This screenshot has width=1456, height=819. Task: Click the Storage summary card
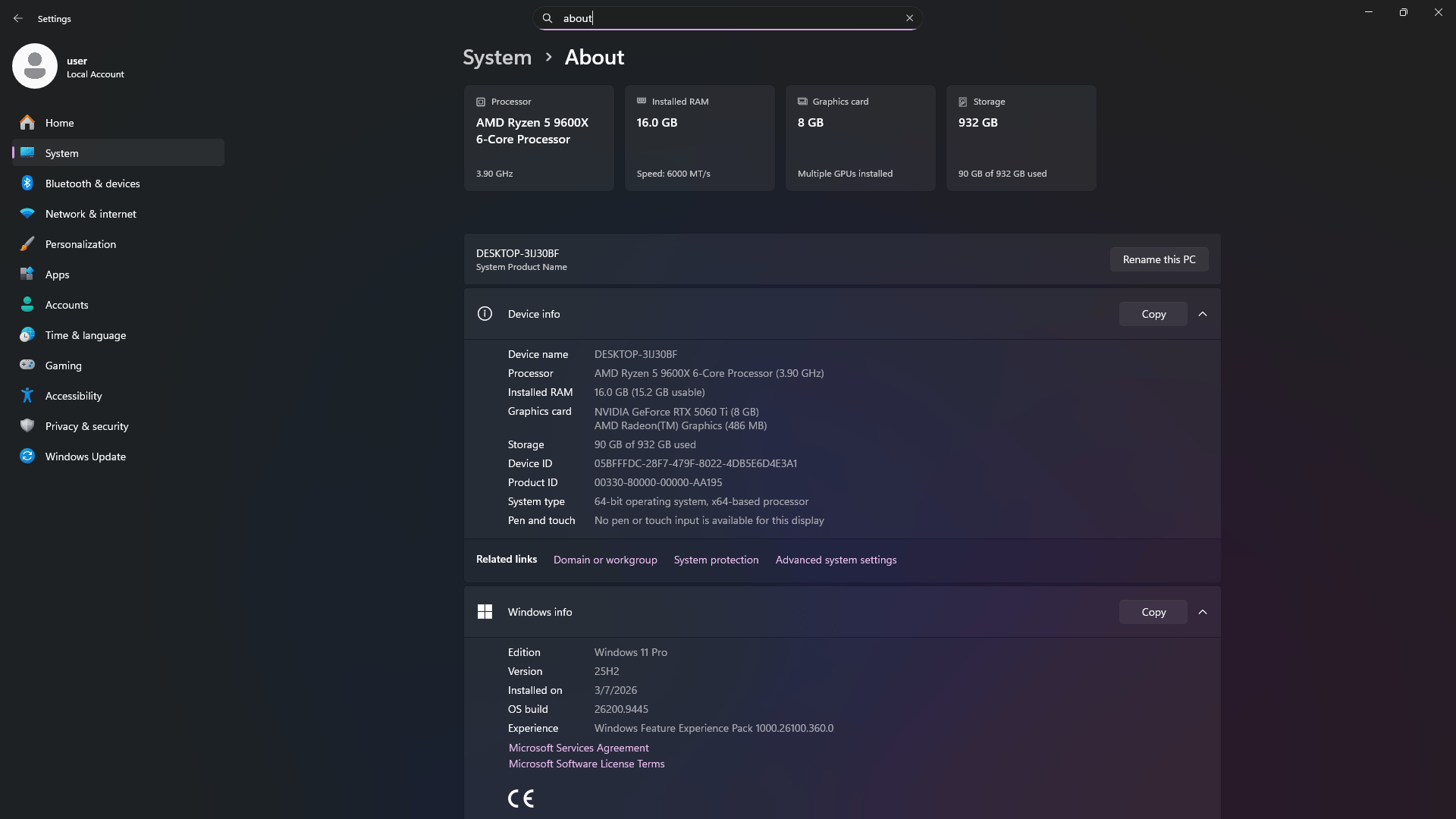tap(1021, 138)
